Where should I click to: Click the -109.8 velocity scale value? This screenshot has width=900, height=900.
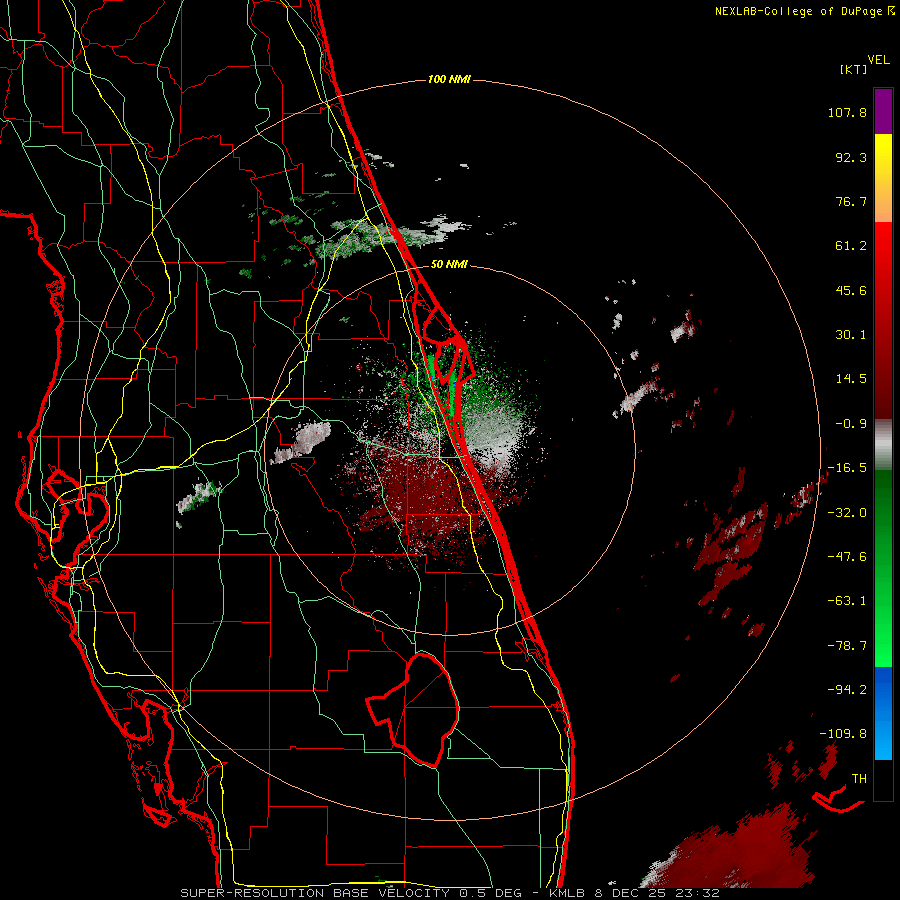[x=843, y=734]
